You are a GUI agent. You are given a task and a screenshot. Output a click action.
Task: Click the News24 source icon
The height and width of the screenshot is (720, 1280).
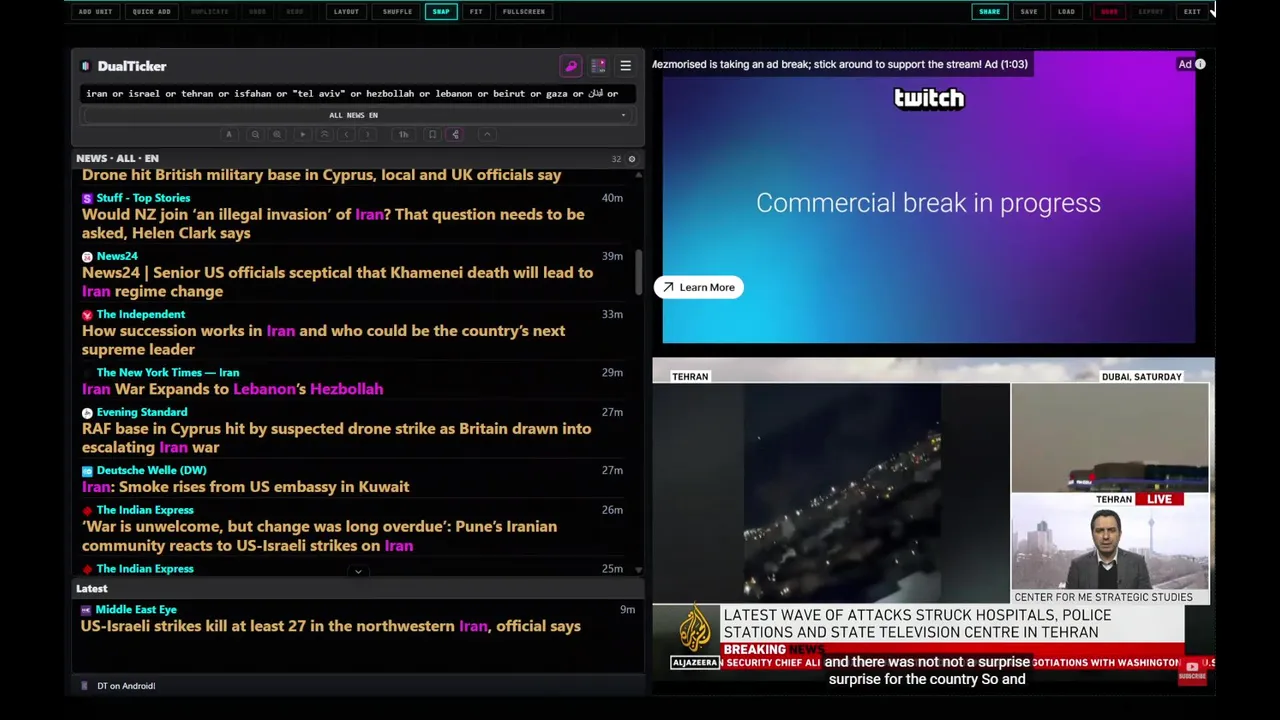[x=87, y=256]
